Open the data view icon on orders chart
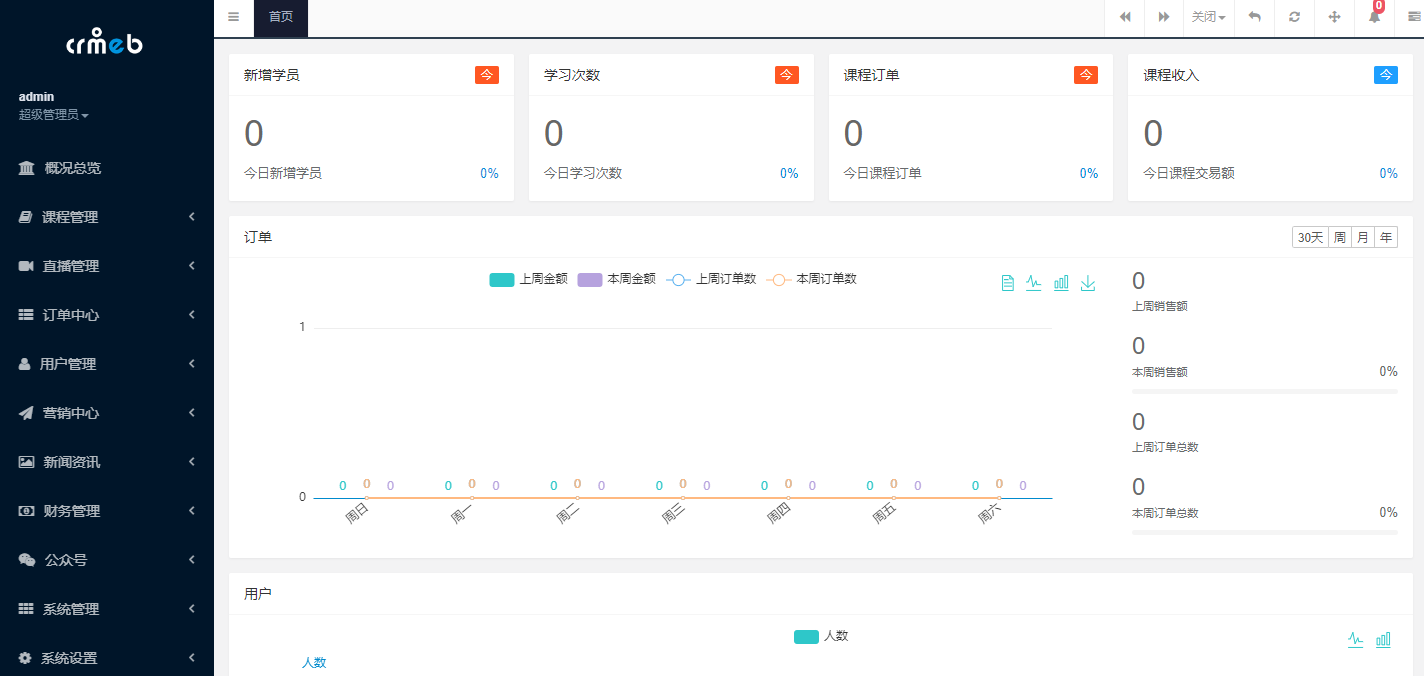The image size is (1424, 676). pyautogui.click(x=1007, y=282)
